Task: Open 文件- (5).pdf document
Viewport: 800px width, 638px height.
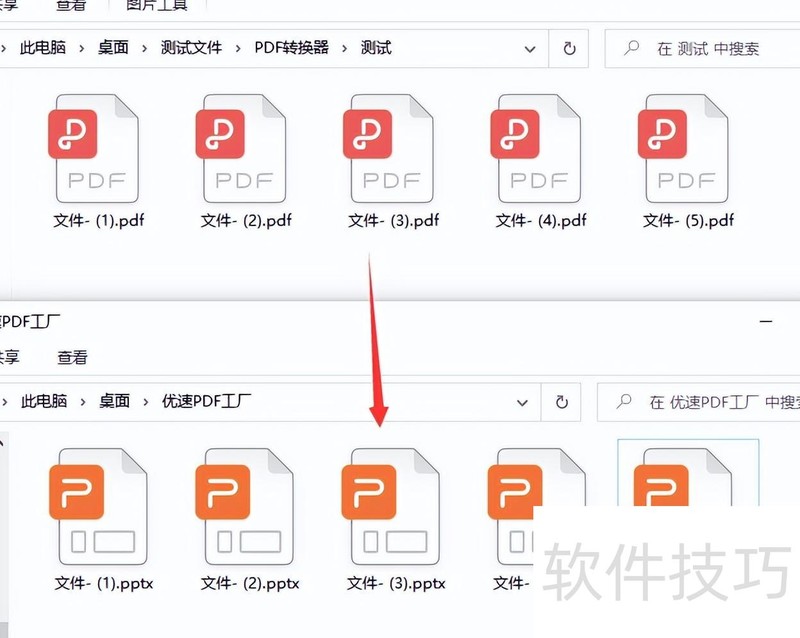Action: (685, 150)
